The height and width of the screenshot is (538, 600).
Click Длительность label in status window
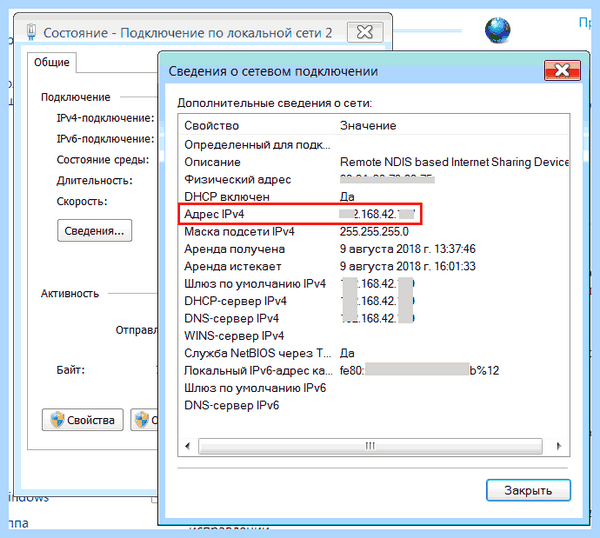[95, 180]
